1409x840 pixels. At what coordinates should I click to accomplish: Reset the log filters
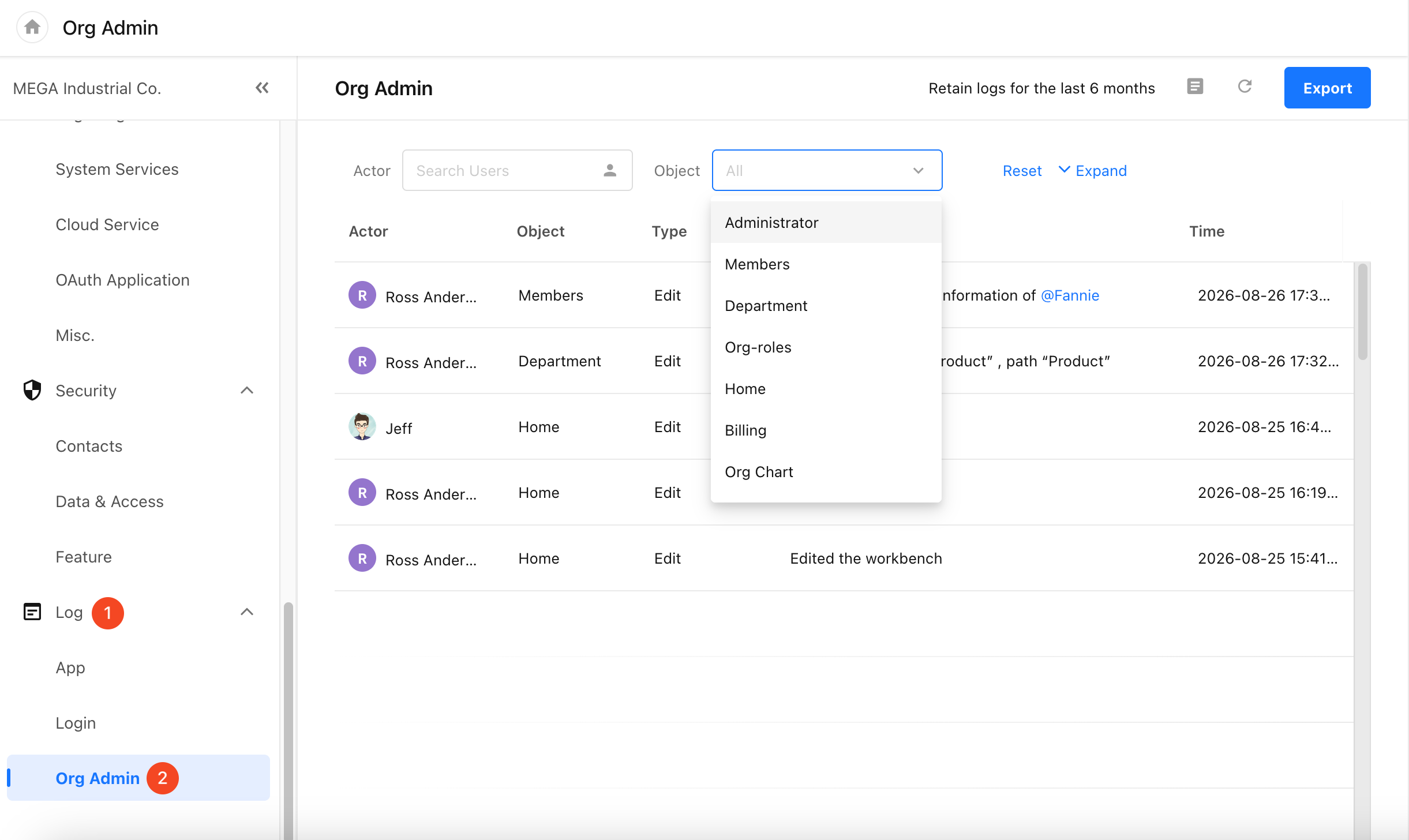pos(1022,171)
